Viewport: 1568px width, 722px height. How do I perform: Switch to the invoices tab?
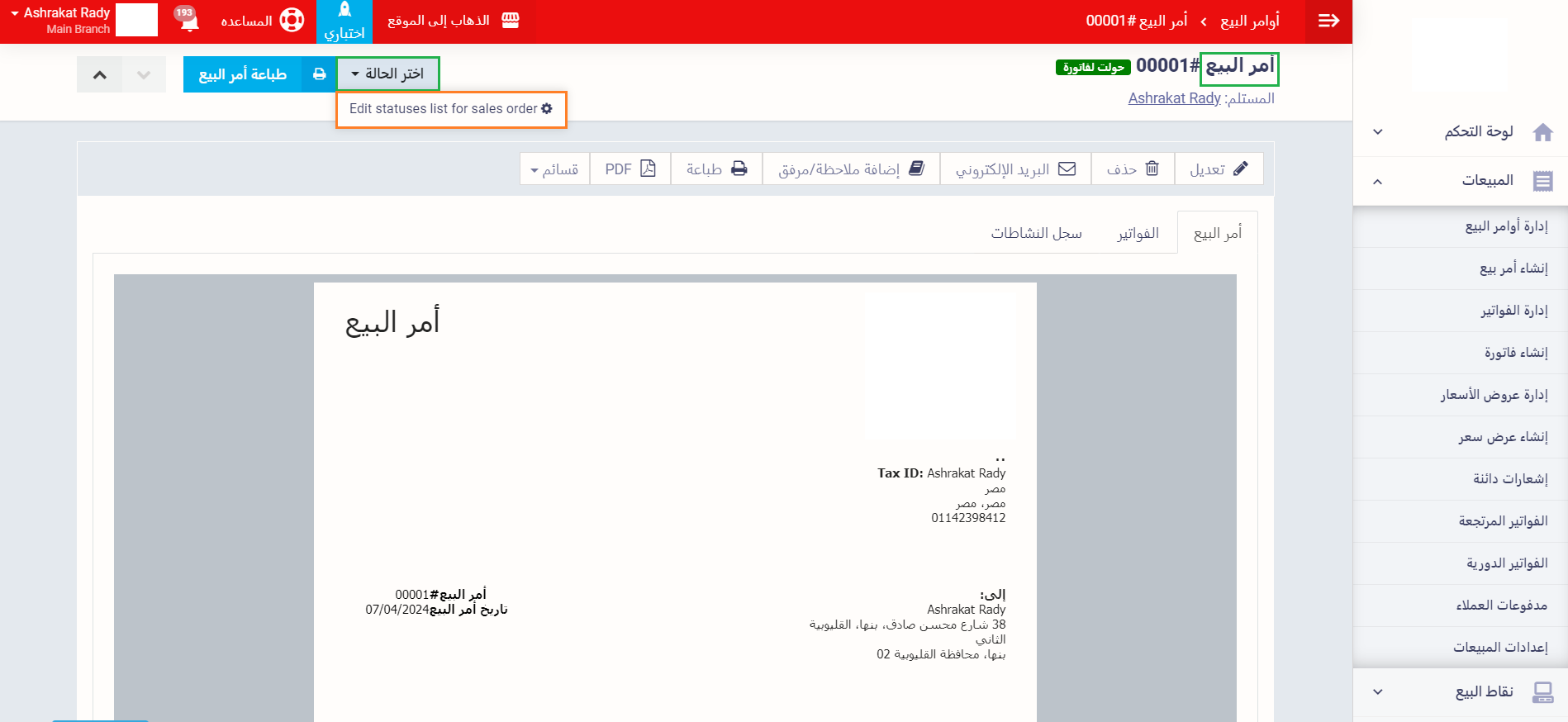(1138, 234)
